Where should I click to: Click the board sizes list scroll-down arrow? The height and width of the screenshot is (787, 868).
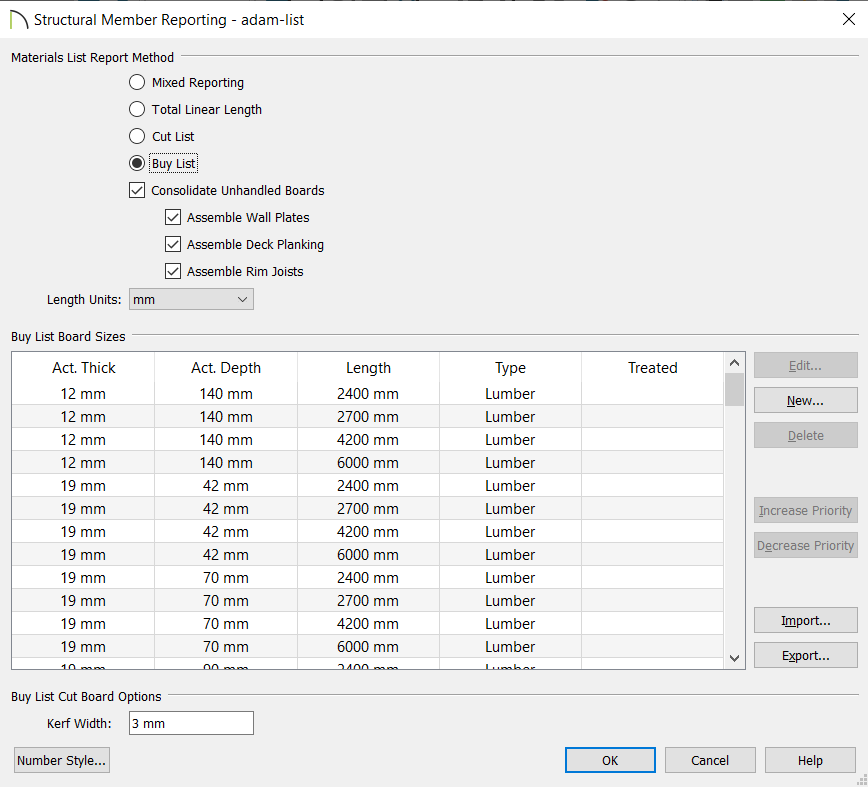pyautogui.click(x=734, y=658)
